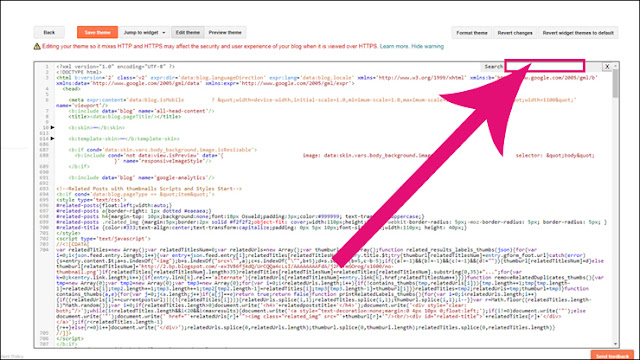The height and width of the screenshot is (360, 640).
Task: Click the google-analytics b:include line
Action: (141, 178)
